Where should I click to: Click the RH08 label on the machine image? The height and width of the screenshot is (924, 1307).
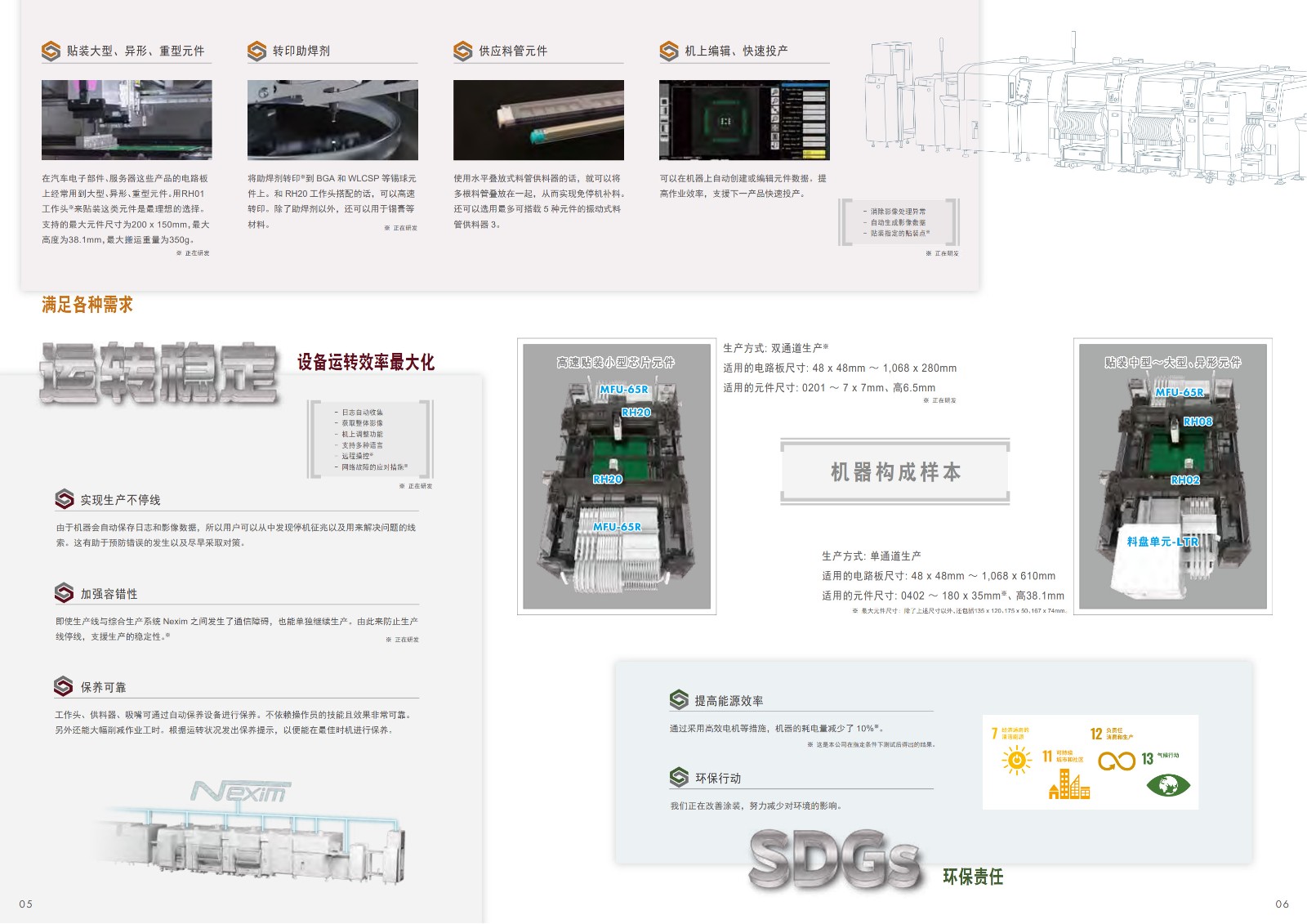point(1198,422)
